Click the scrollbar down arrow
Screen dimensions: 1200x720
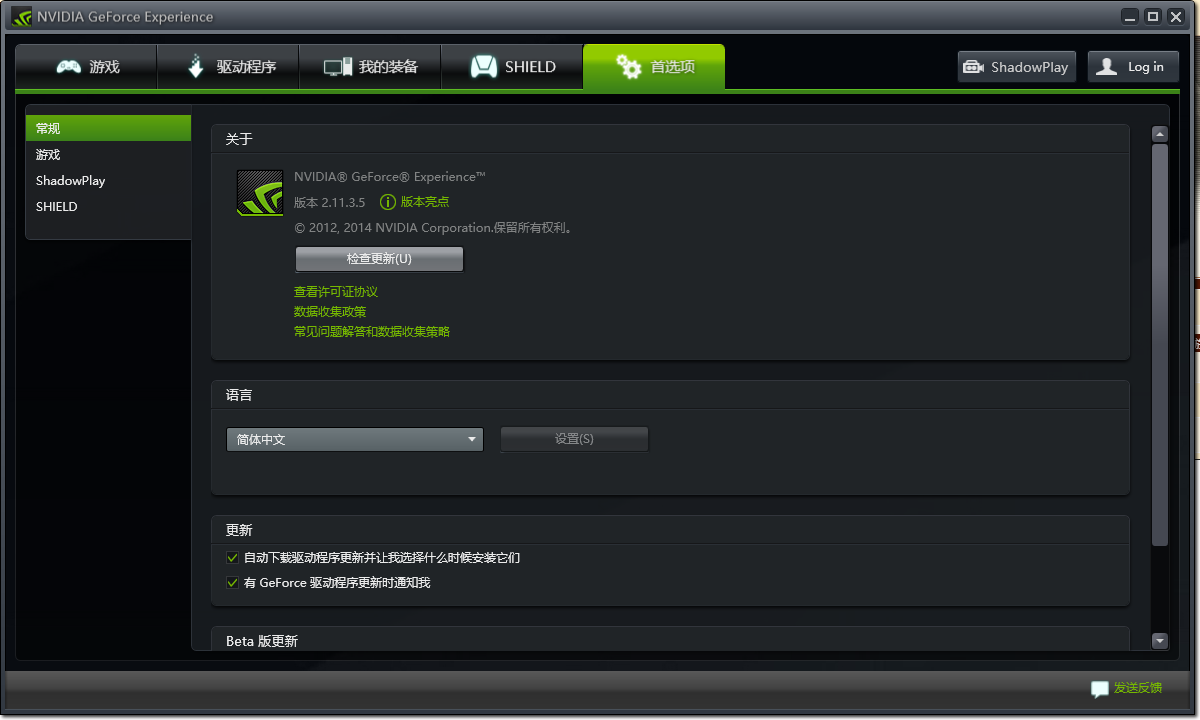(x=1160, y=641)
